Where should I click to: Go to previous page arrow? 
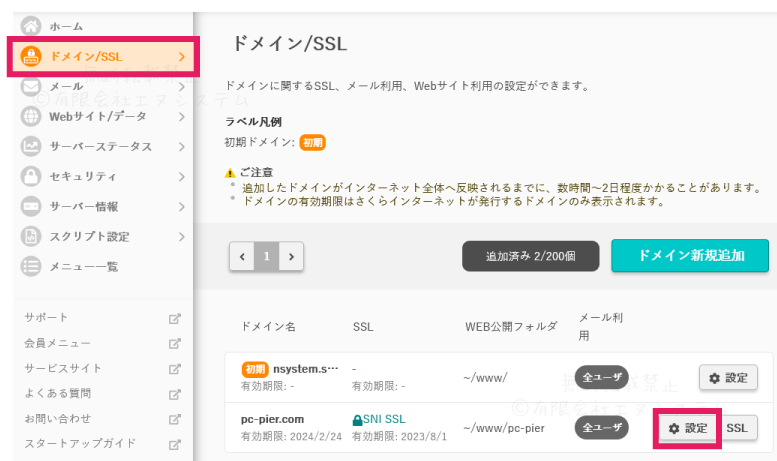click(242, 256)
